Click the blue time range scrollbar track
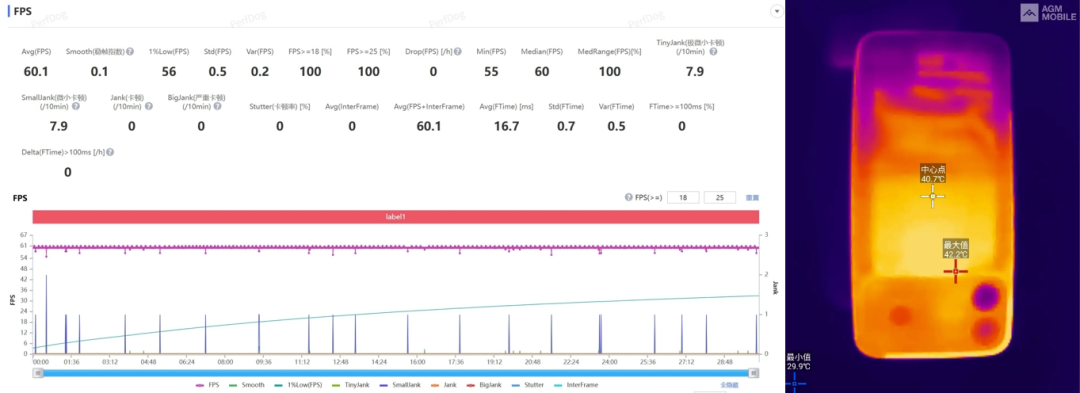Viewport: 1080px width, 393px height. coord(396,372)
